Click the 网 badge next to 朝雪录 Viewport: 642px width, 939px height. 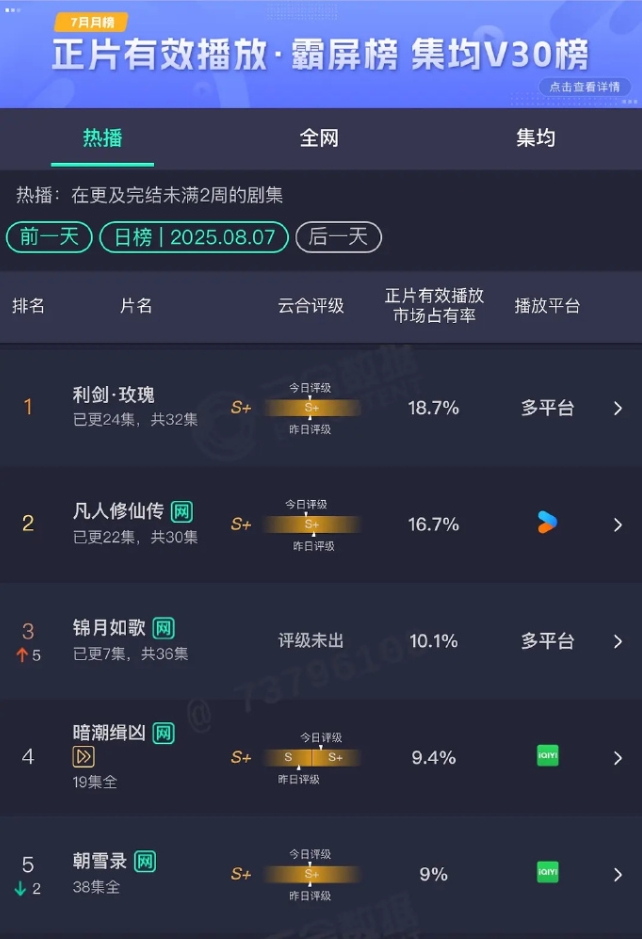pos(145,862)
